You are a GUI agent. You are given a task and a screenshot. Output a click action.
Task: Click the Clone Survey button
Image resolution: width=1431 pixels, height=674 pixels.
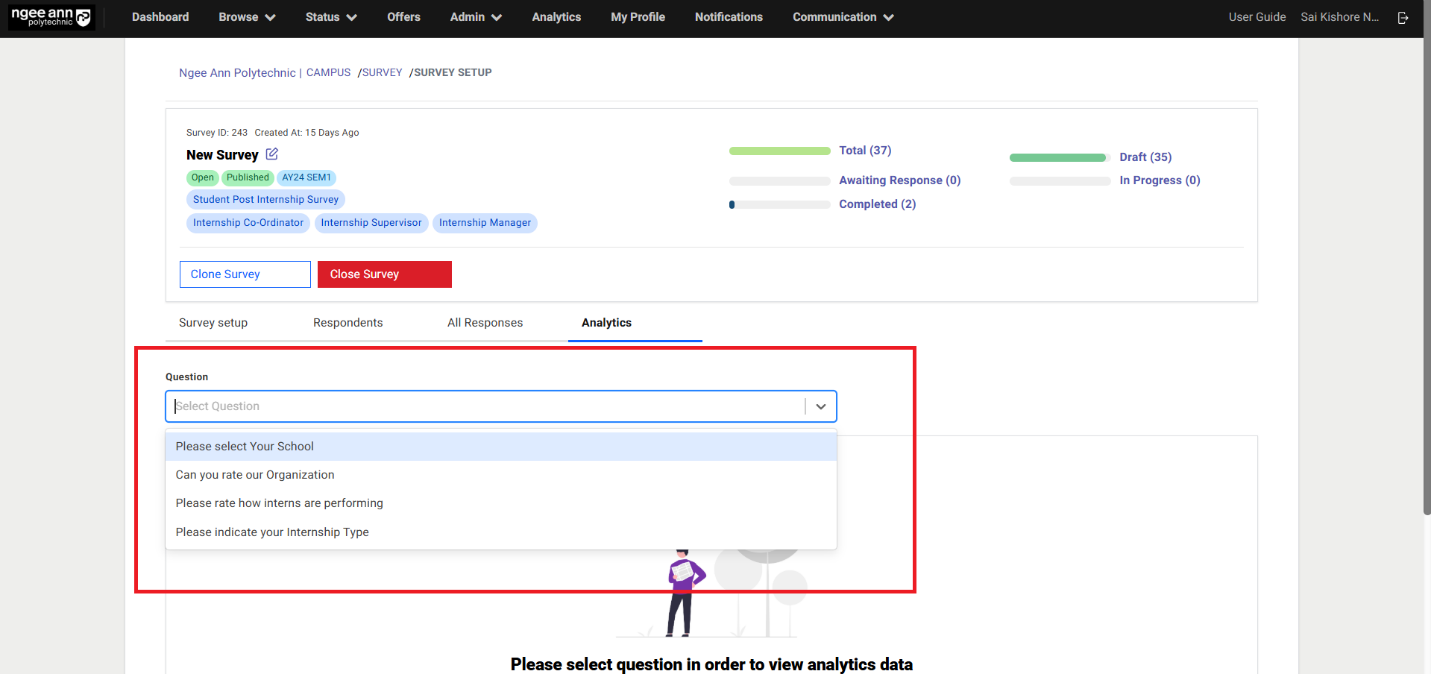point(245,274)
